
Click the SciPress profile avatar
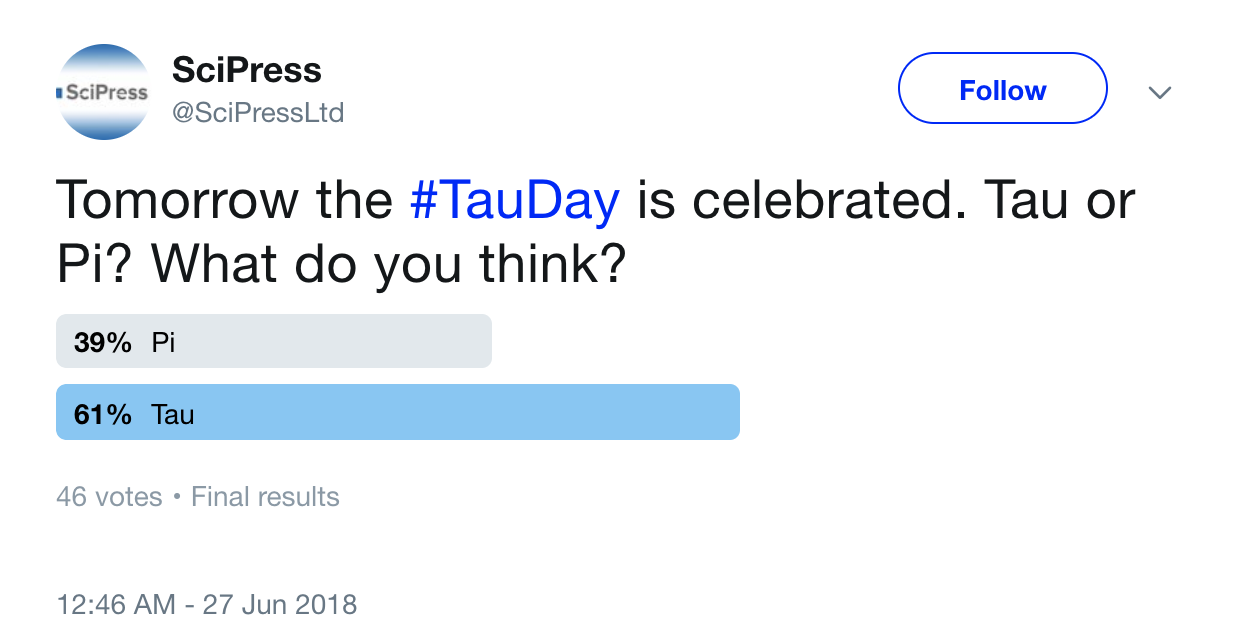tap(103, 91)
